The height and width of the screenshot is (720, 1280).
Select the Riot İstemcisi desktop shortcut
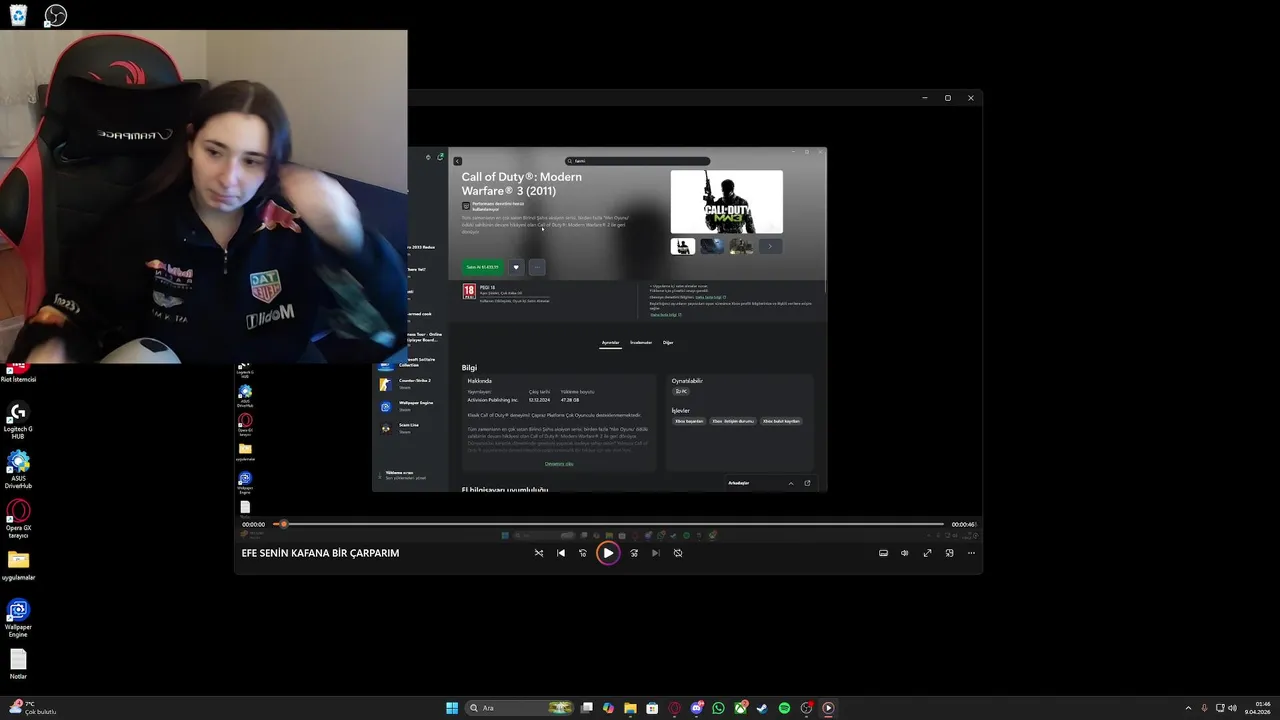coord(18,373)
